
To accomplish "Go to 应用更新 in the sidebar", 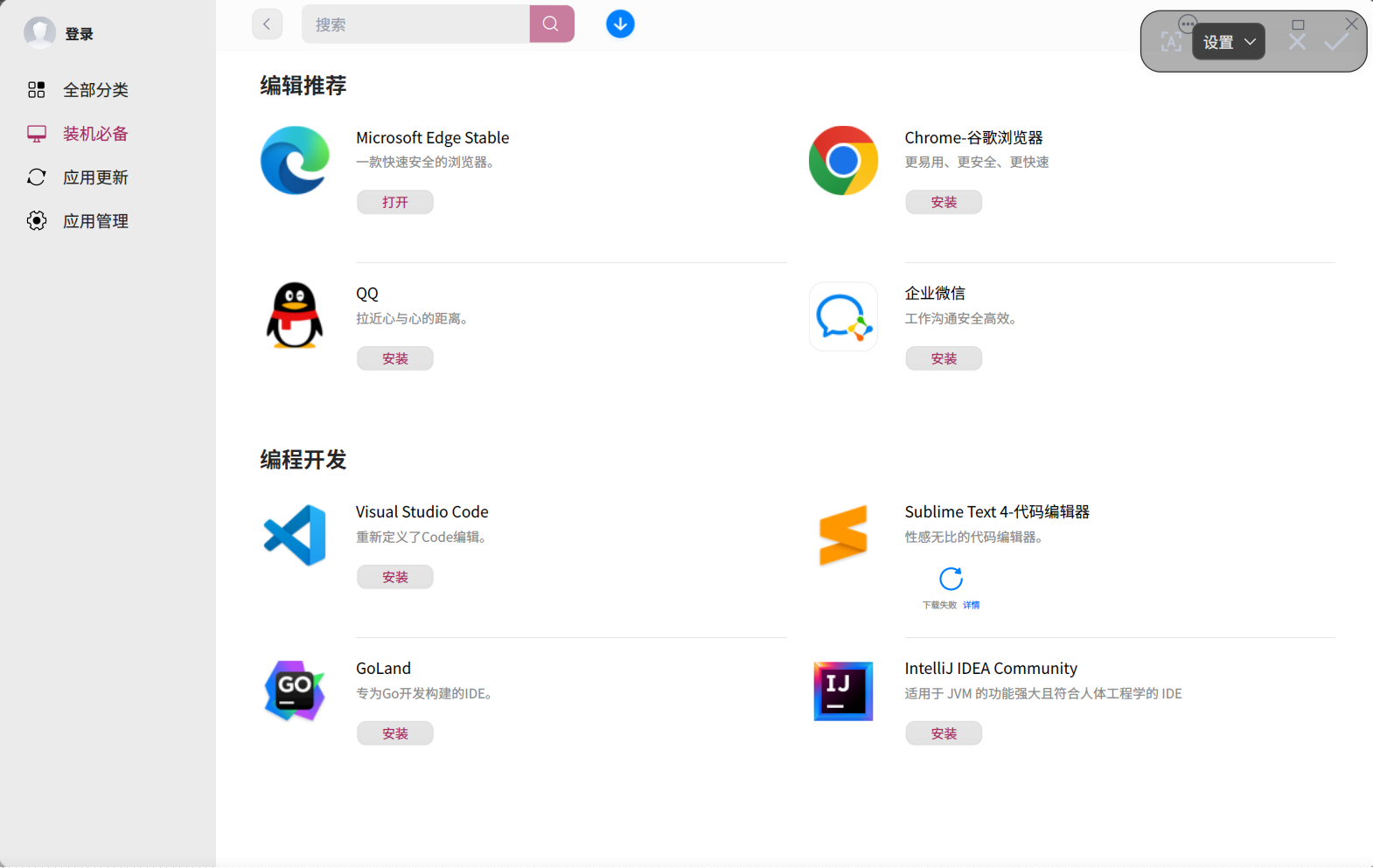I will (x=95, y=177).
